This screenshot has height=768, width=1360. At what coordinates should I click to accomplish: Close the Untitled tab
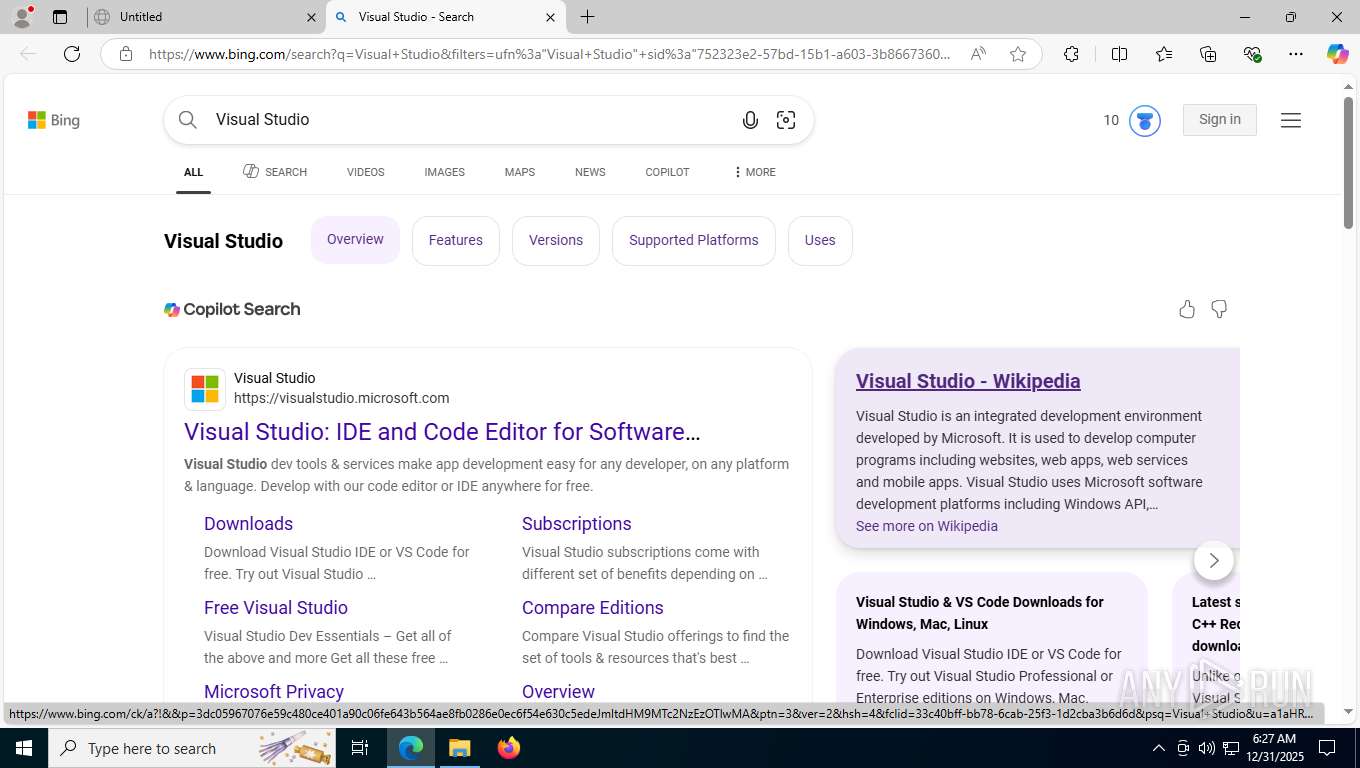pos(310,17)
